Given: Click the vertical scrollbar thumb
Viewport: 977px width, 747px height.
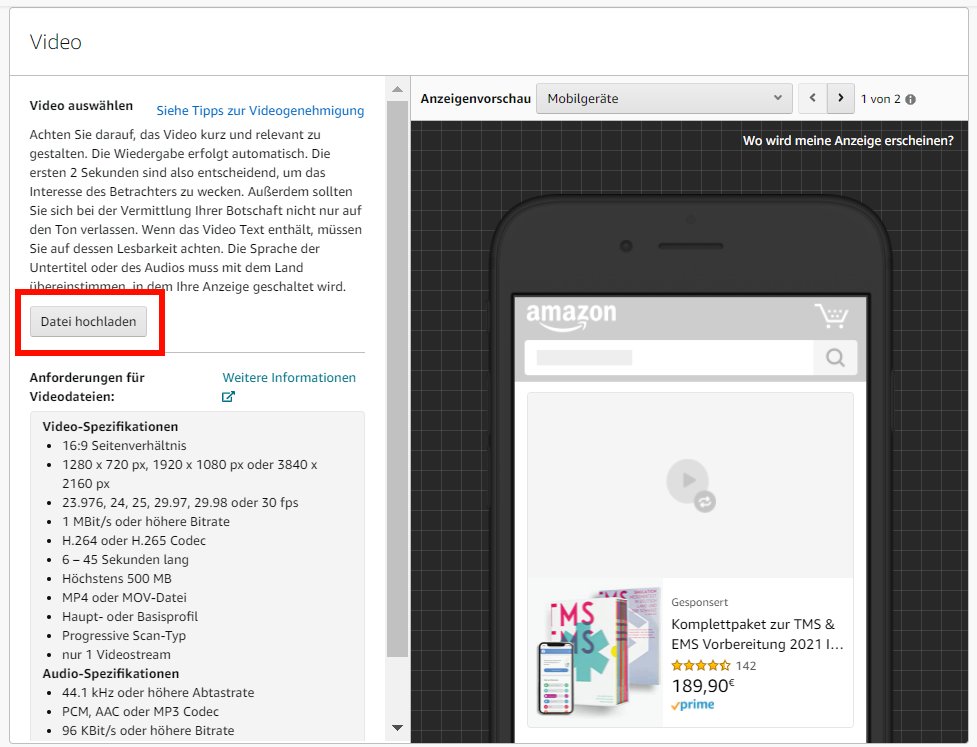Looking at the screenshot, I should [397, 379].
